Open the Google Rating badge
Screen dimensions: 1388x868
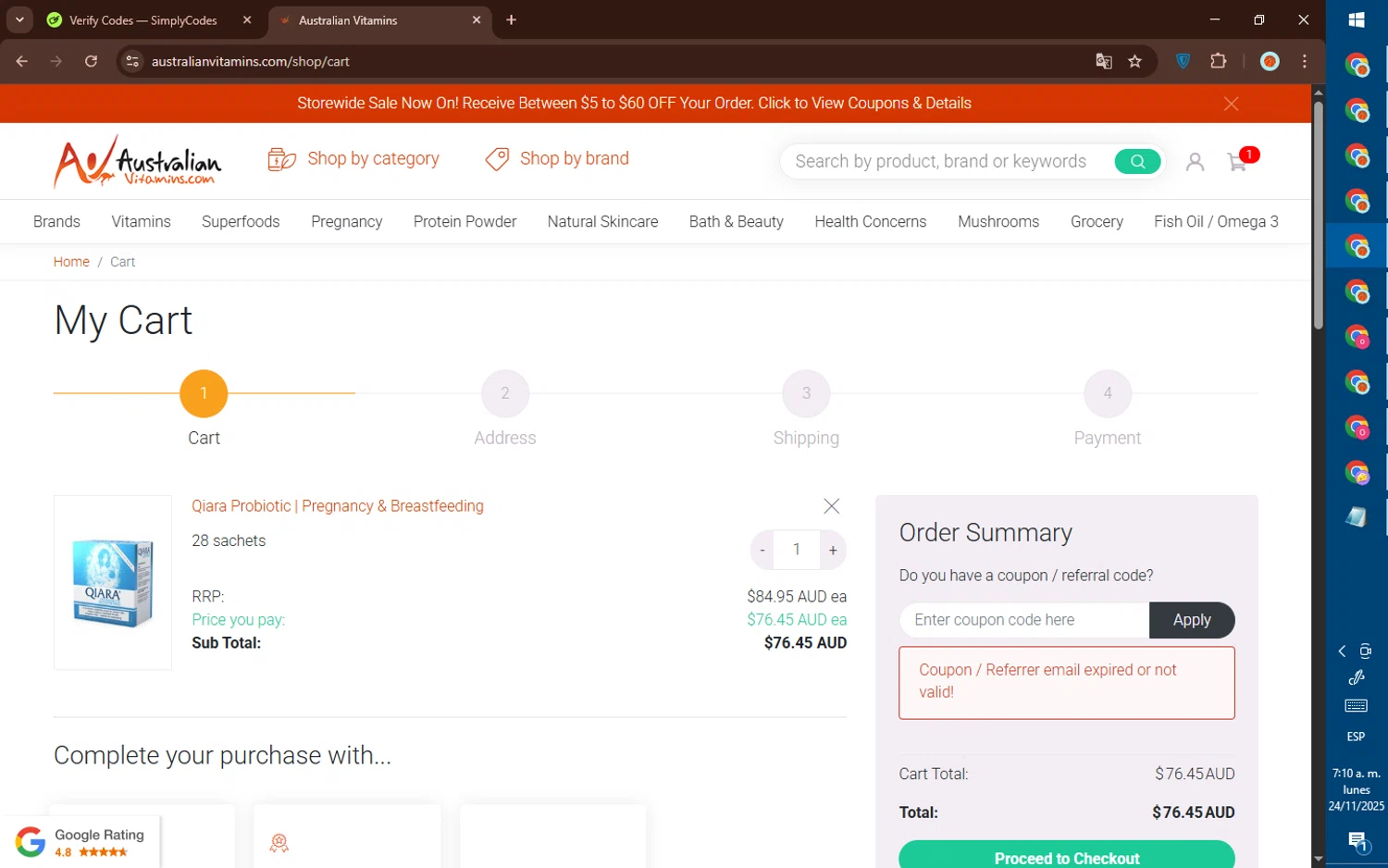pyautogui.click(x=81, y=842)
